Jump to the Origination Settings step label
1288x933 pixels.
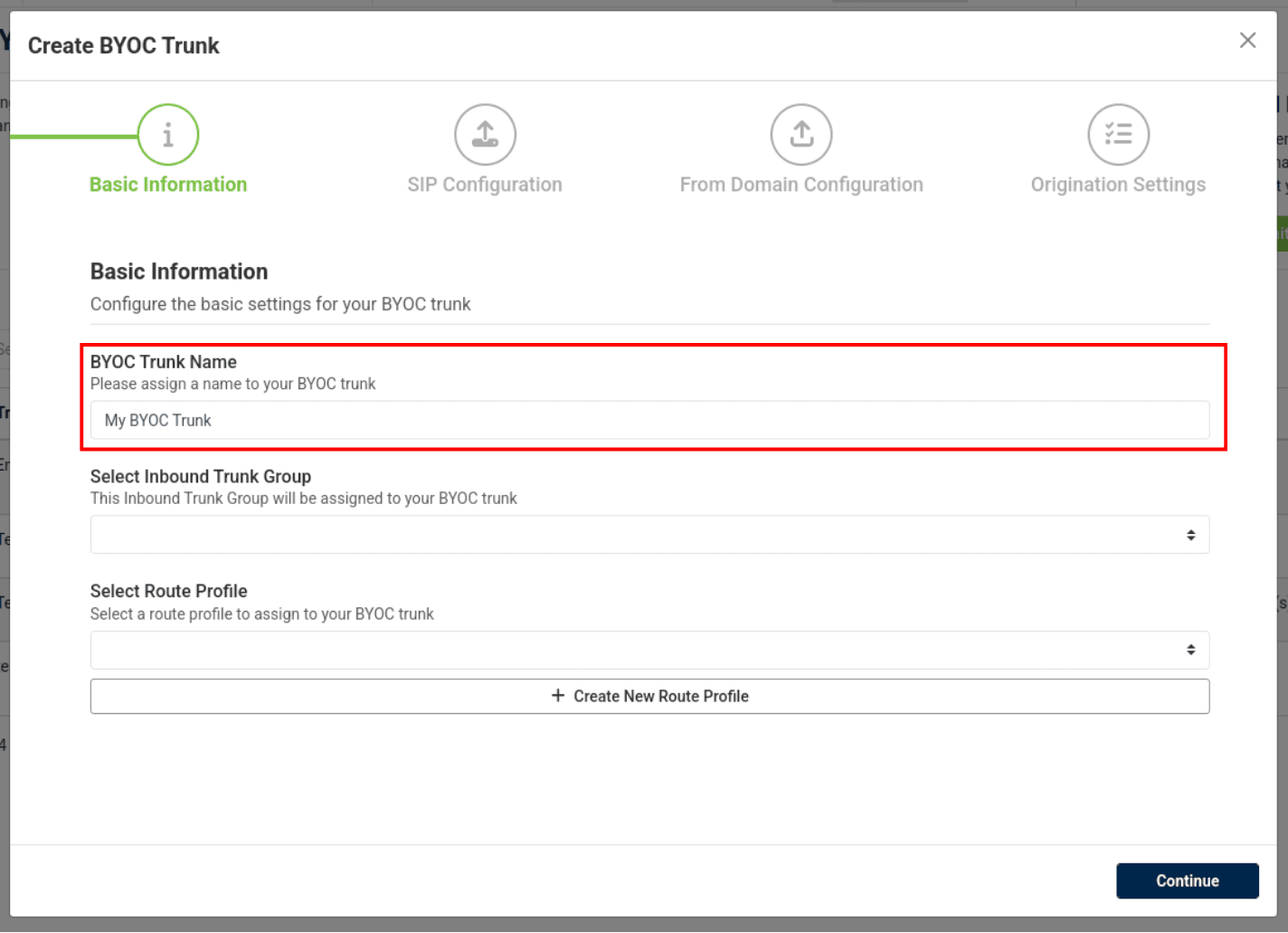pos(1118,185)
